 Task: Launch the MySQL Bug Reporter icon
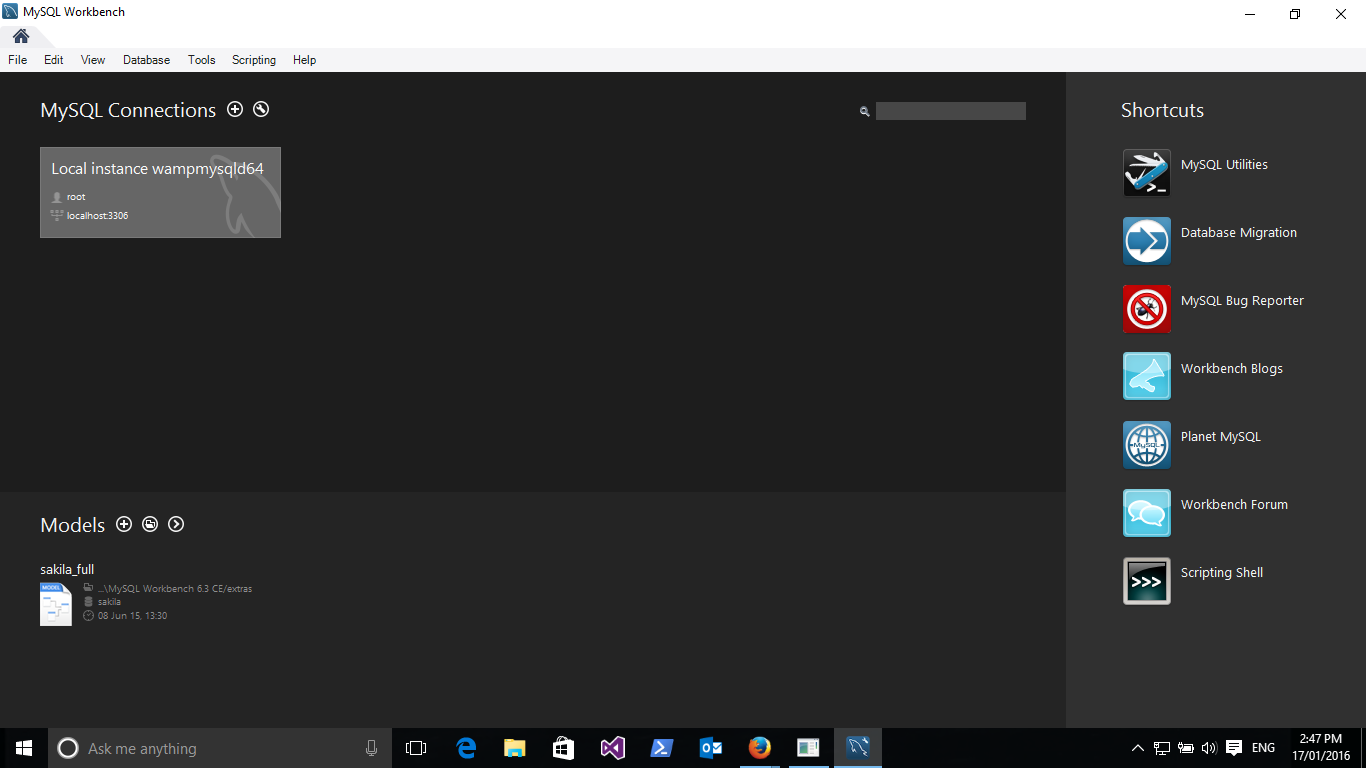click(1146, 309)
